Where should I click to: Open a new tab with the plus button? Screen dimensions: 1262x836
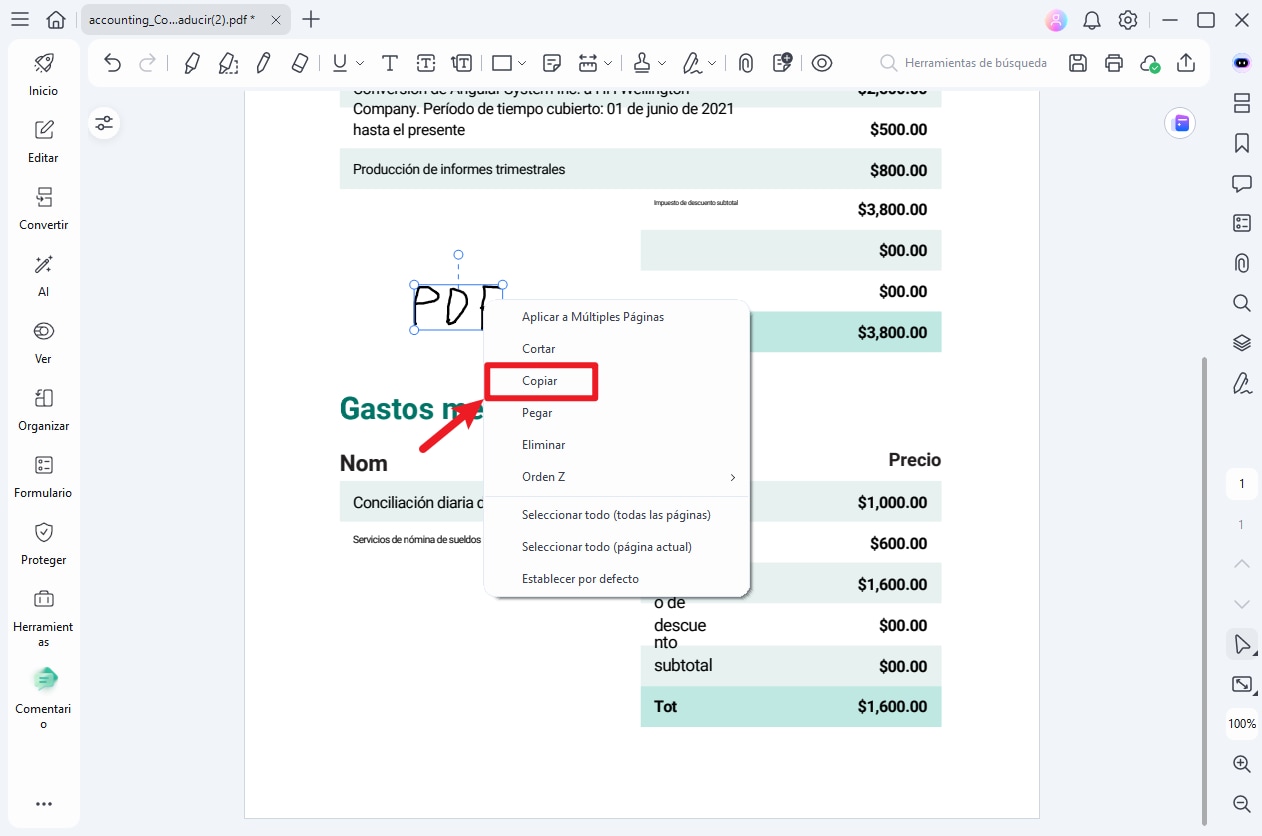tap(312, 19)
